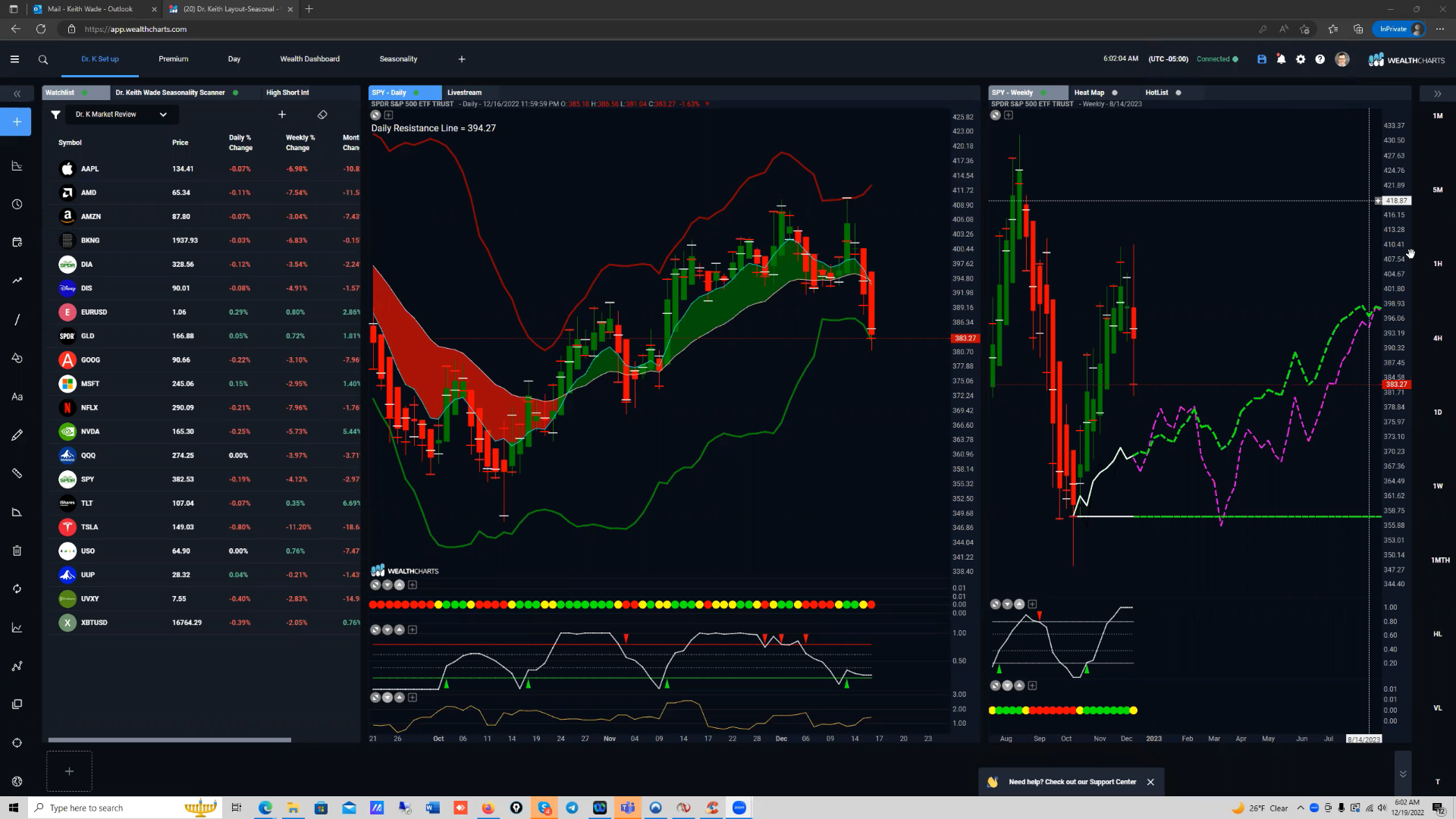Expand the daily dots pane plus box
This screenshot has height=819, width=1456.
pos(413,585)
